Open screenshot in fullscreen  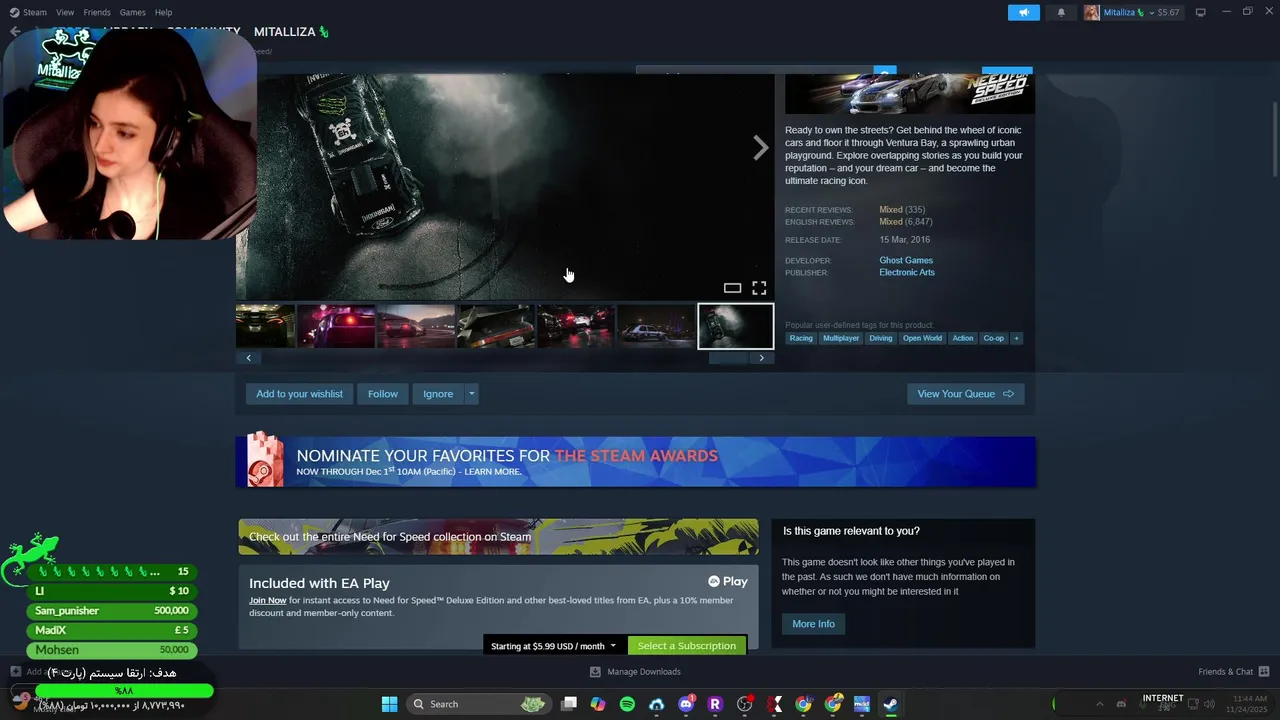759,288
